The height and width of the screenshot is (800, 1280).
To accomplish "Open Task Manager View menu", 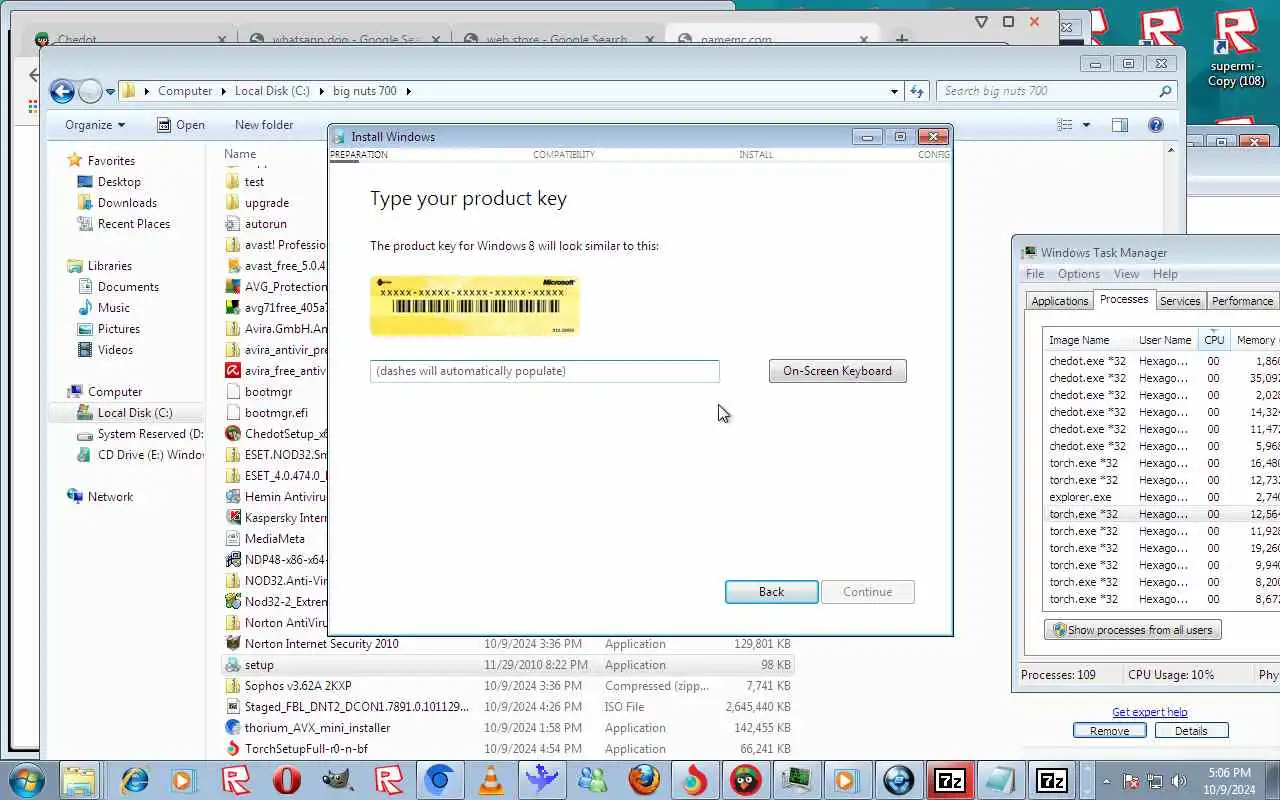I will tap(1126, 274).
